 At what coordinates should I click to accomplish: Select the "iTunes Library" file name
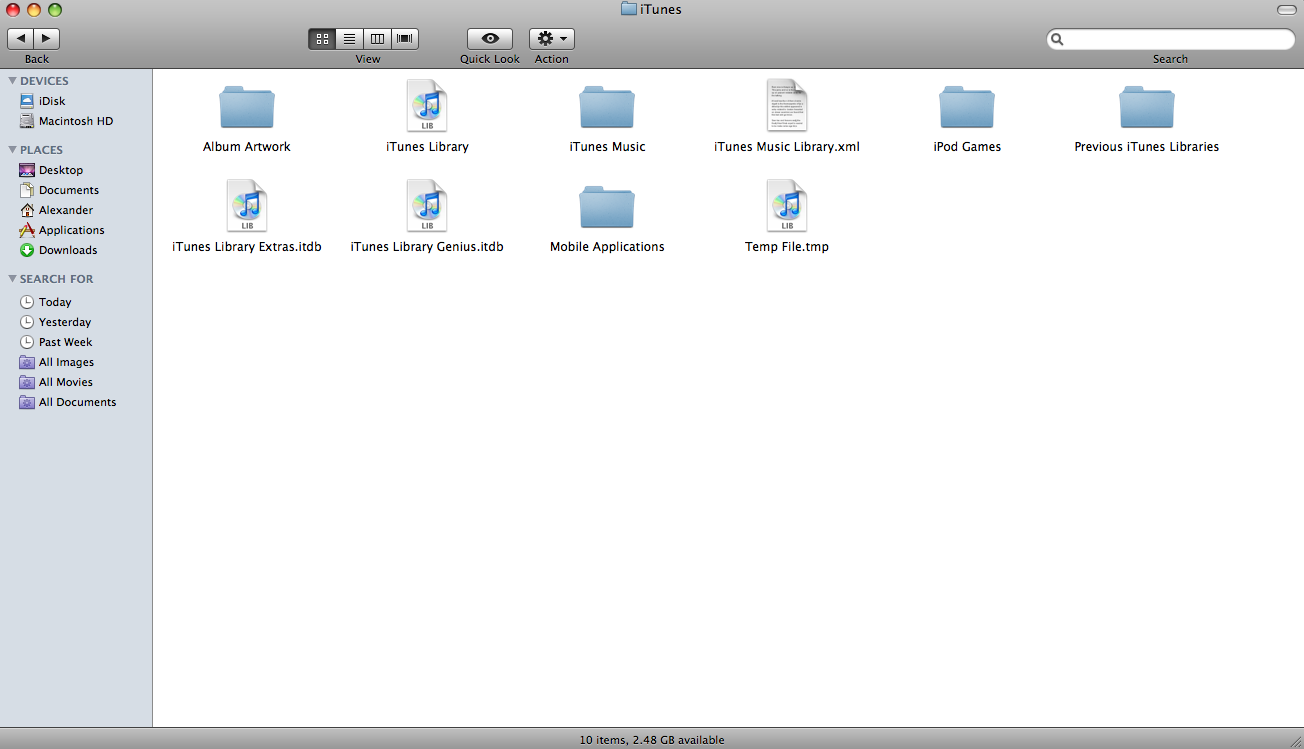click(427, 147)
